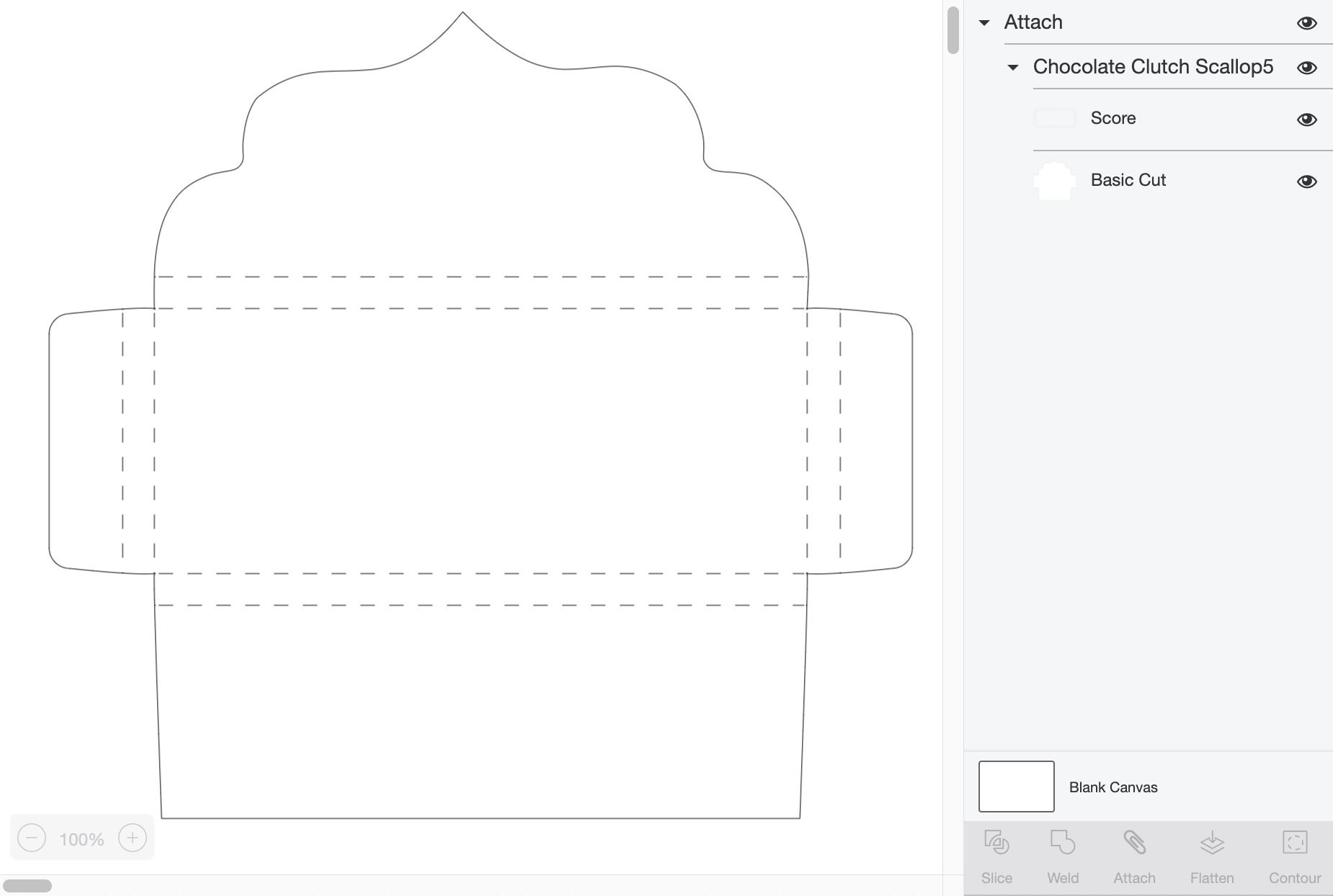Click the Attach paperclip icon

(x=1134, y=842)
